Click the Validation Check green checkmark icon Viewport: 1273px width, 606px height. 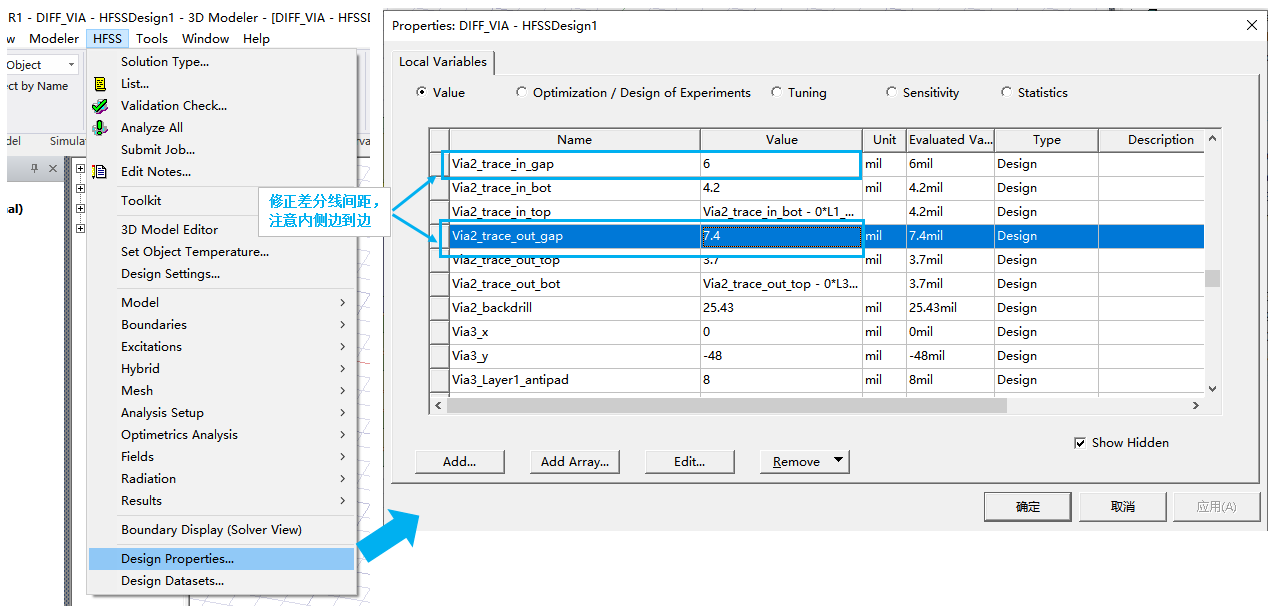pyautogui.click(x=99, y=106)
